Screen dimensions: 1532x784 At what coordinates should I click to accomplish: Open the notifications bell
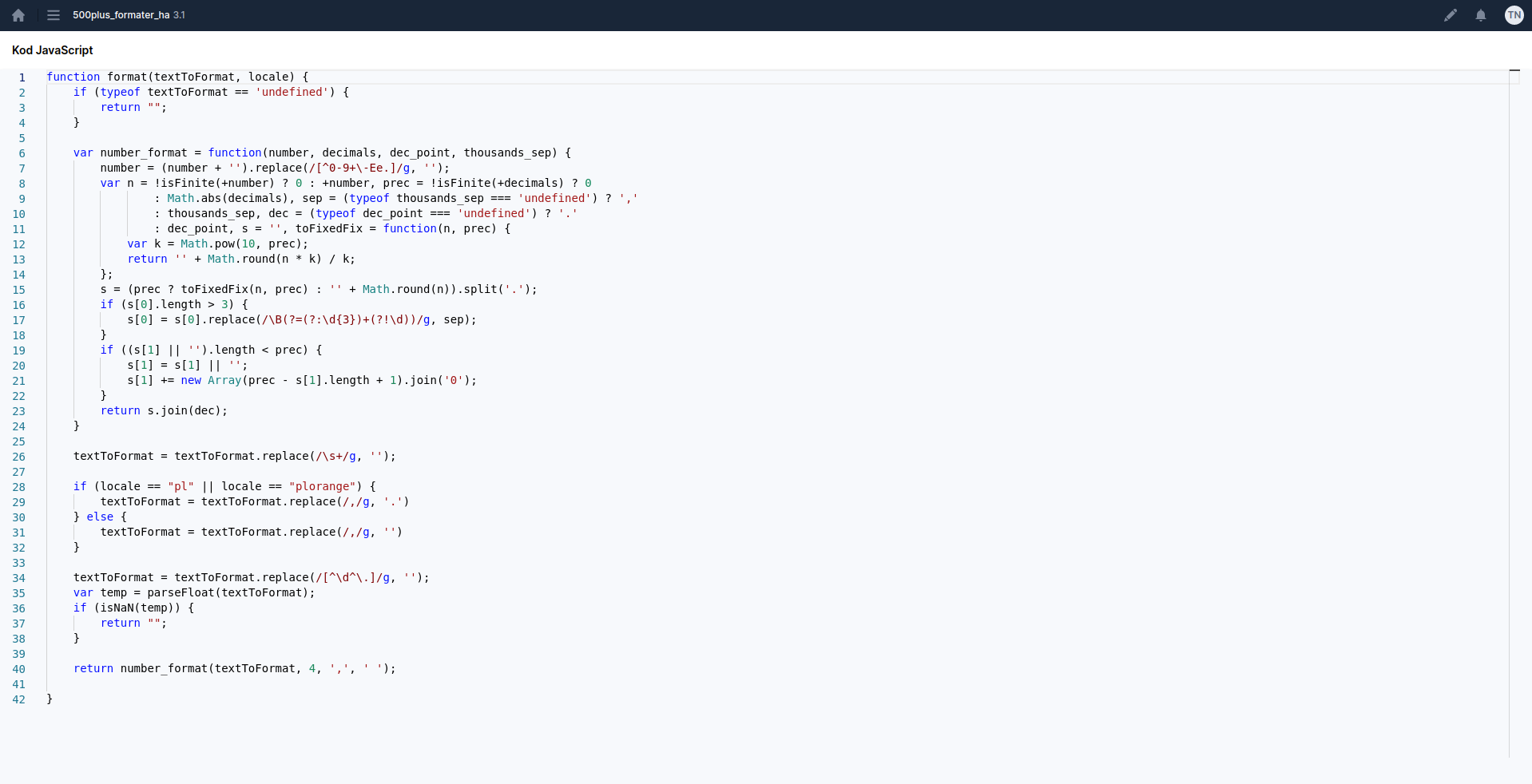coord(1480,15)
